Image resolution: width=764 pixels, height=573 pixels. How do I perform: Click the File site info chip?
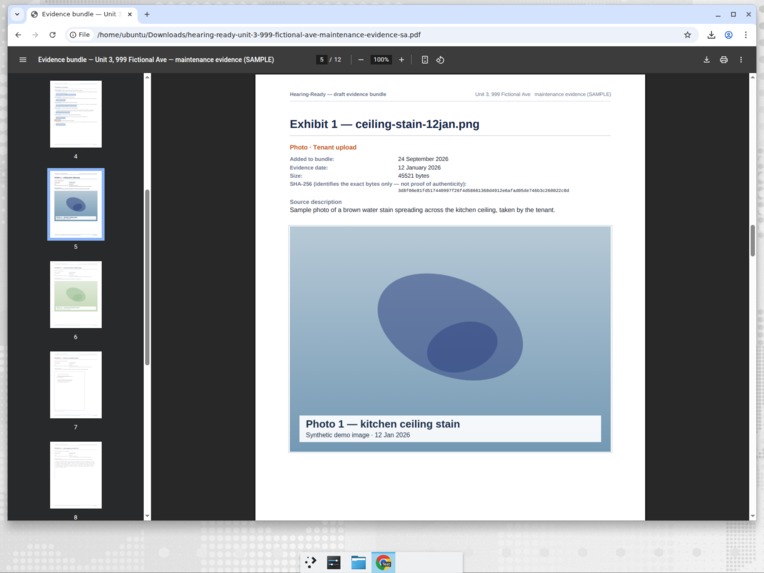point(79,35)
